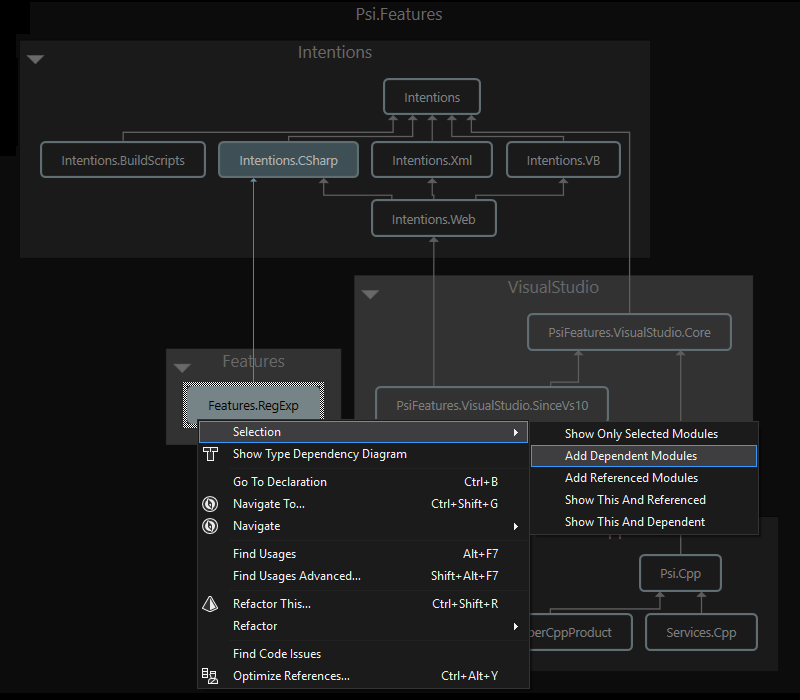Click Show This And Dependent
This screenshot has height=700, width=800.
pyautogui.click(x=634, y=522)
